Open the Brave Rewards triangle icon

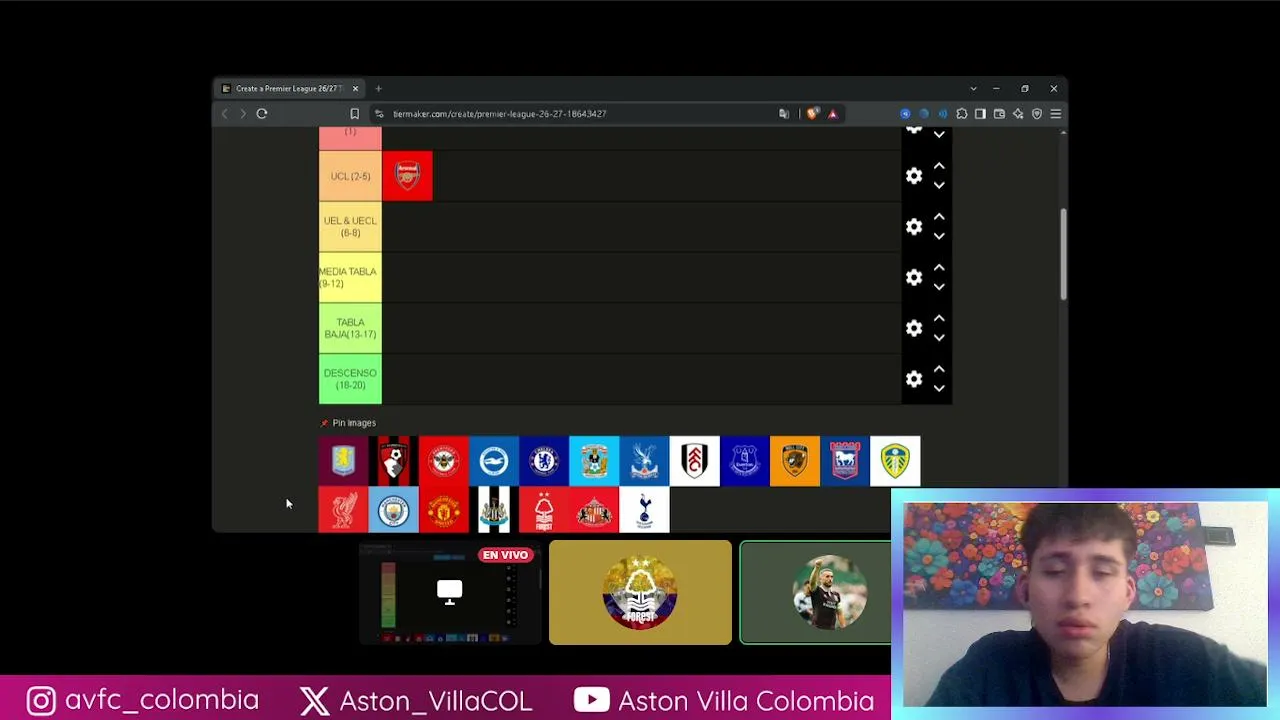pyautogui.click(x=832, y=114)
